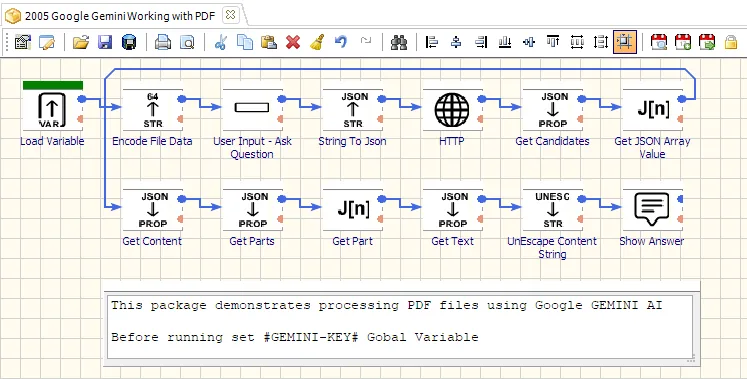Select the Get Content node

pos(152,210)
